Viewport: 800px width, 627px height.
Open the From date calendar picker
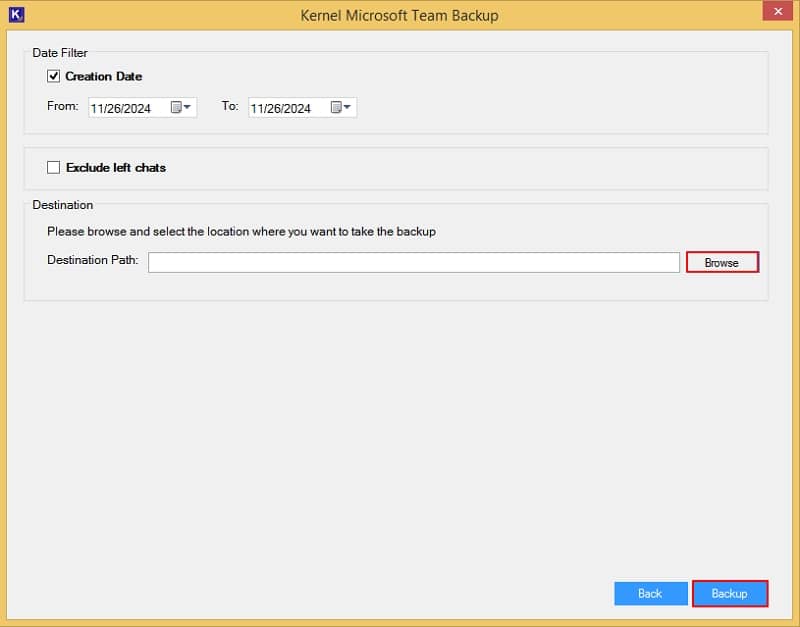pyautogui.click(x=176, y=108)
